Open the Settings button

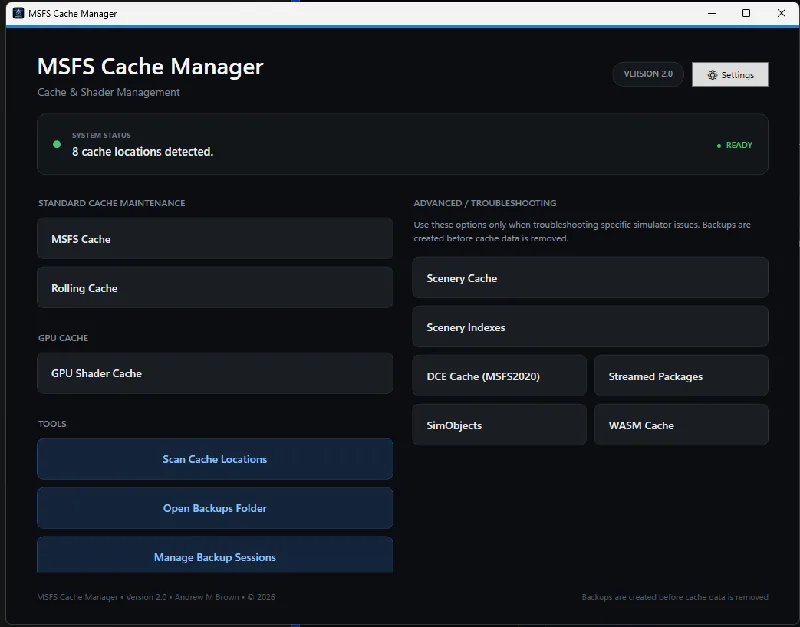[x=730, y=74]
